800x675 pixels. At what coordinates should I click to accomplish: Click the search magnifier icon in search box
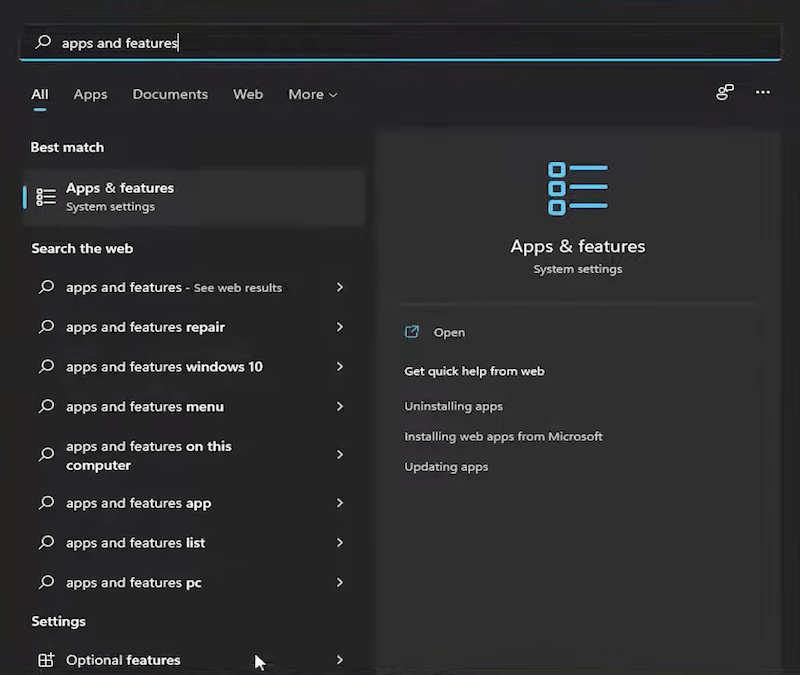43,42
